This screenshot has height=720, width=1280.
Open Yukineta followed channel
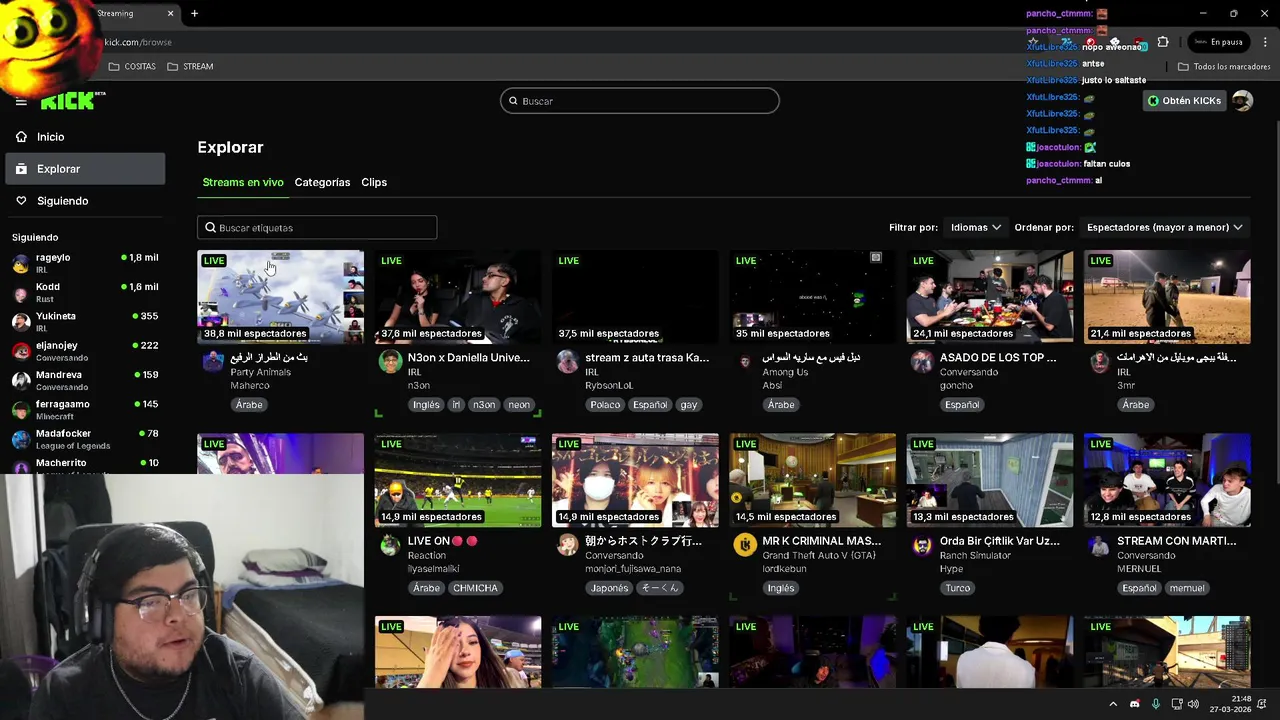[85, 321]
